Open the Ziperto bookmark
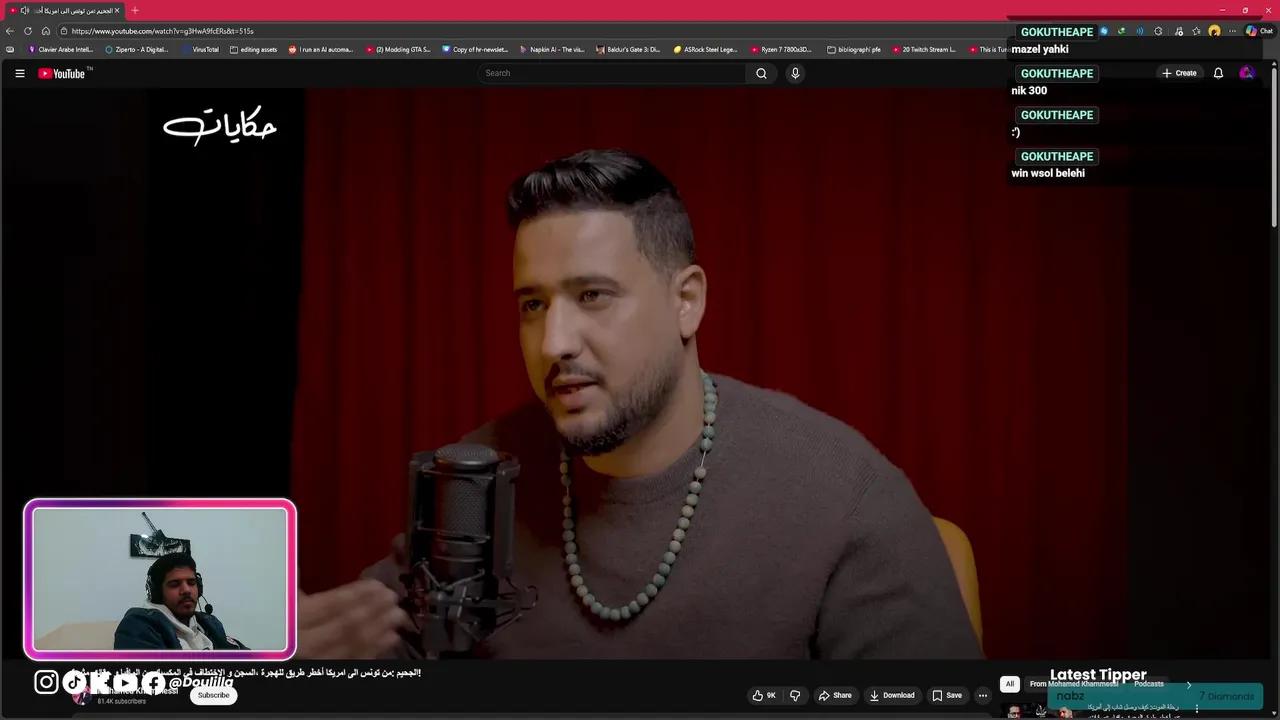The image size is (1280, 720). (x=137, y=49)
